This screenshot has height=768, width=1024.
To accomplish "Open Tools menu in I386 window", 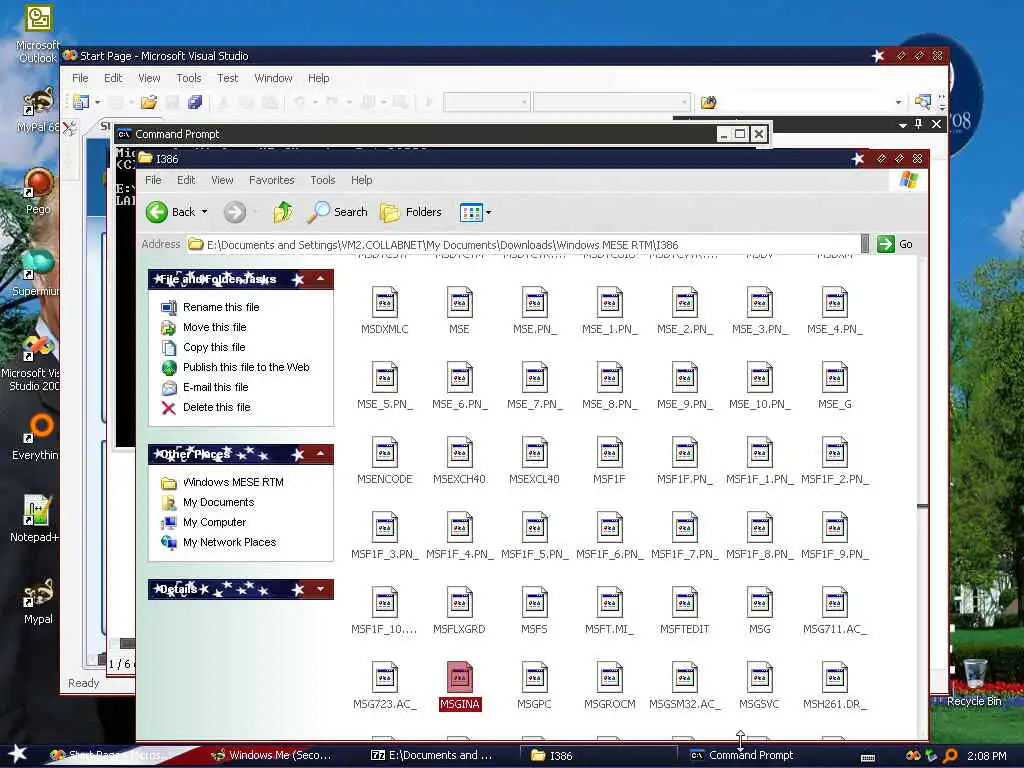I will point(323,180).
